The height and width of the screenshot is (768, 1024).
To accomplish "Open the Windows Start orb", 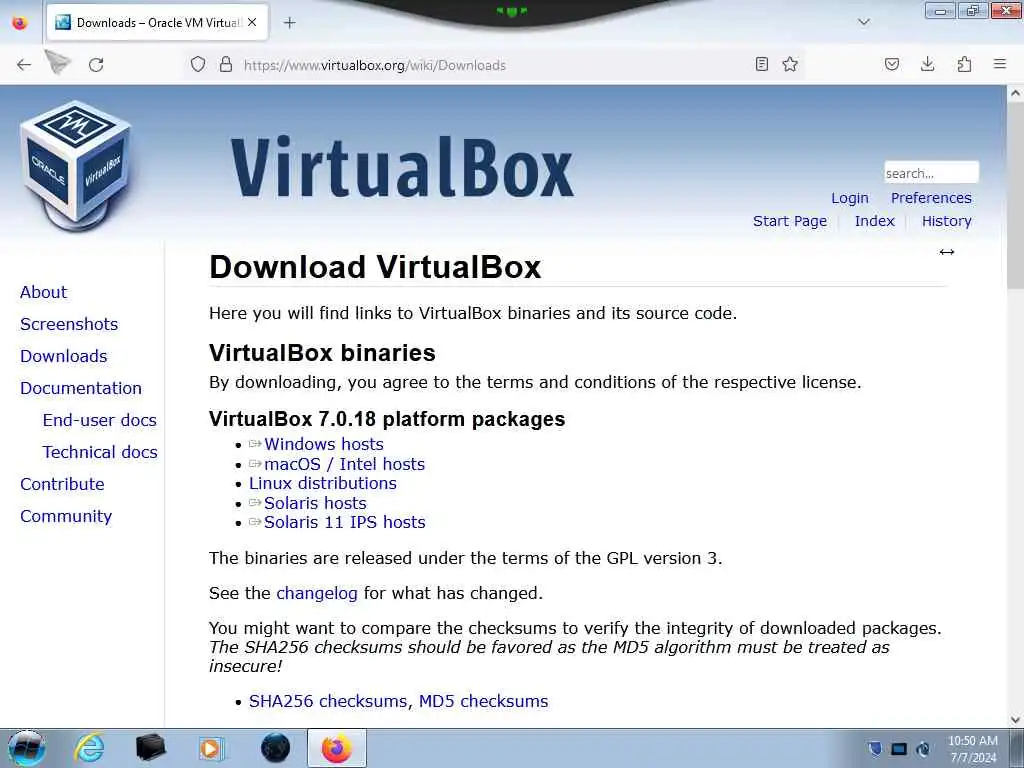I will pos(27,748).
